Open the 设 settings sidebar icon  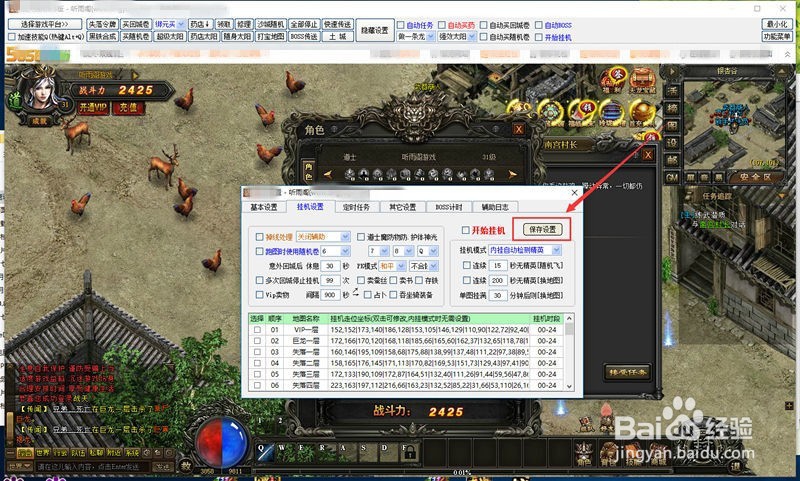tap(672, 143)
